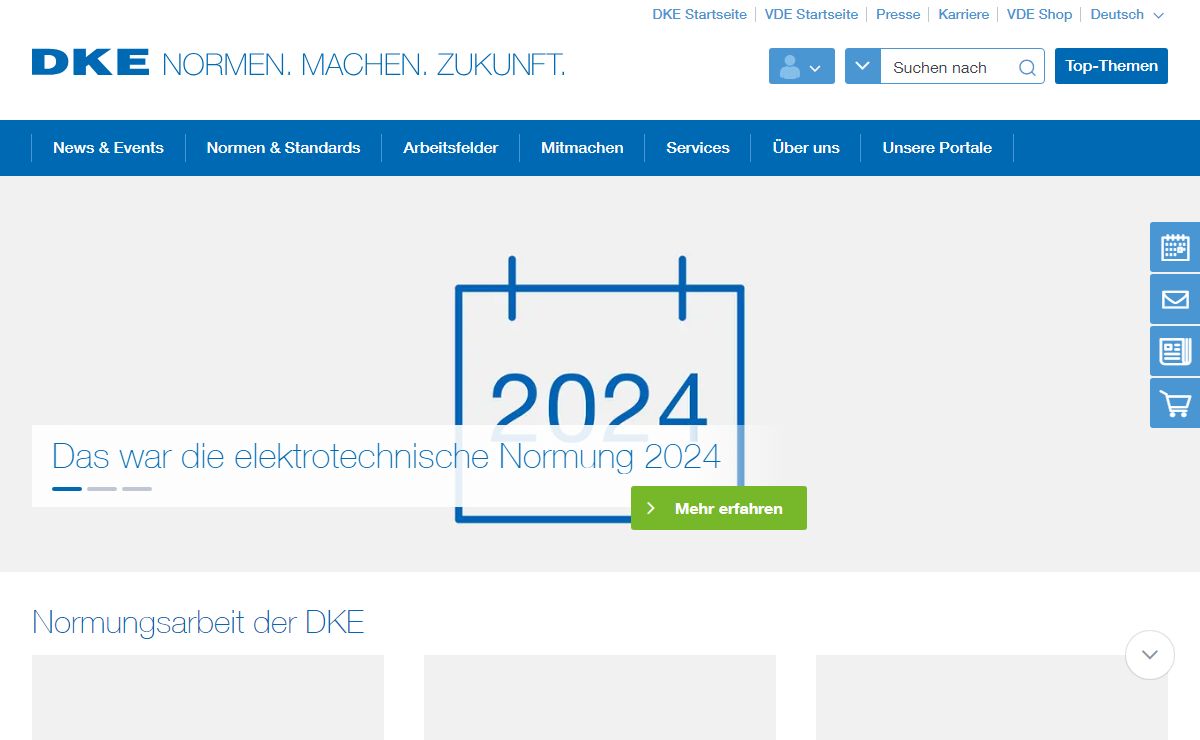This screenshot has width=1200, height=740.
Task: Open the Services menu
Action: click(698, 148)
